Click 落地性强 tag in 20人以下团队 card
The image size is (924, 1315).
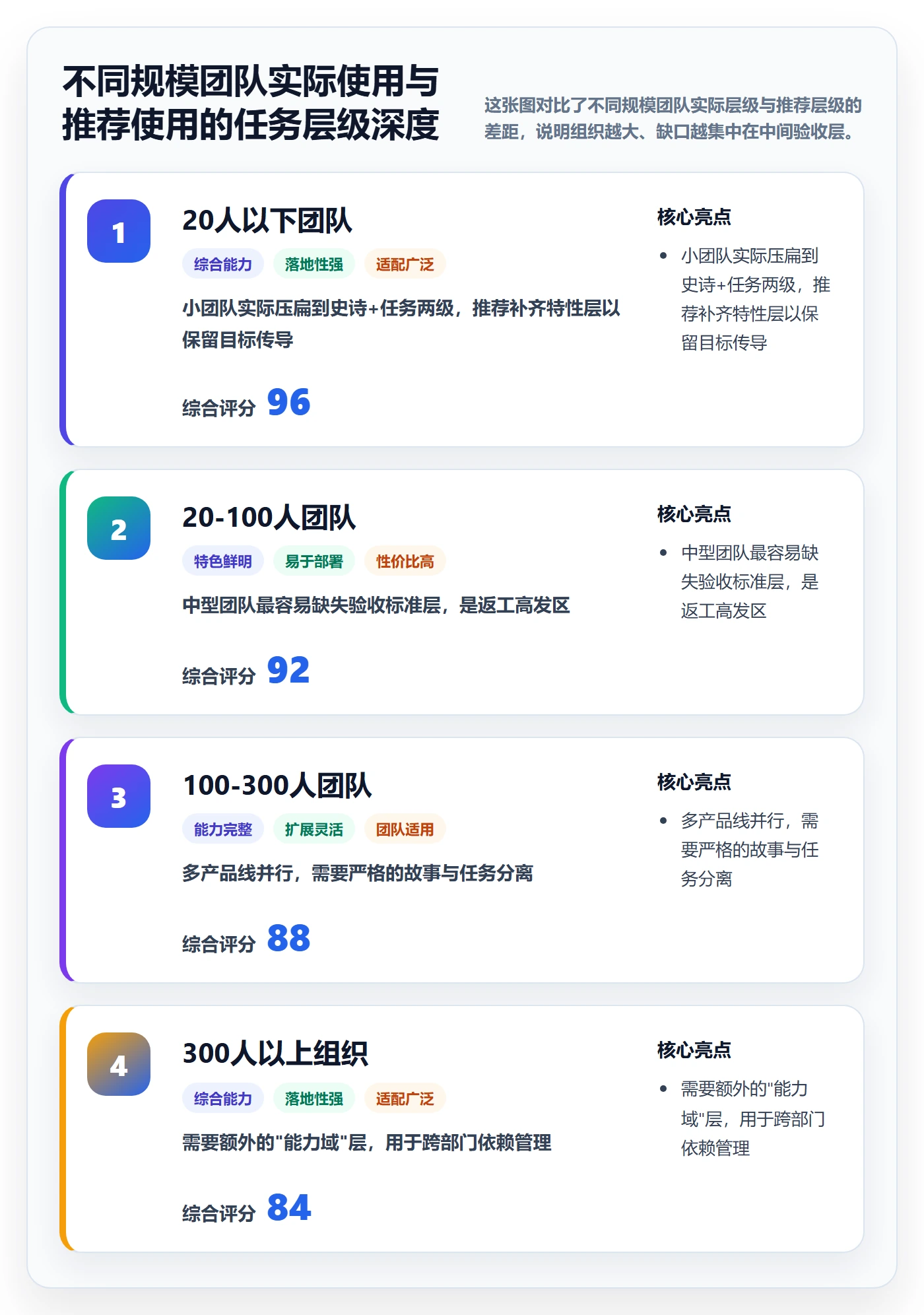coord(314,265)
